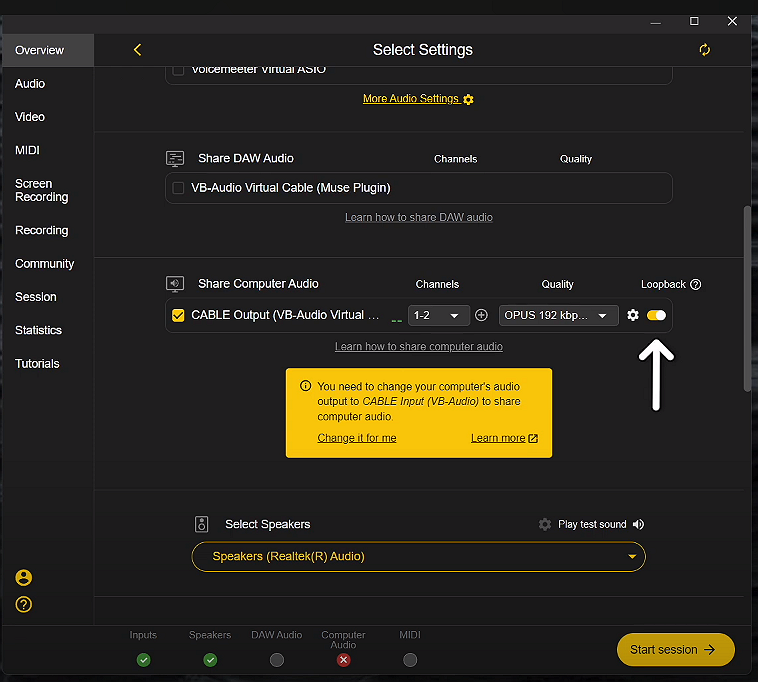Click Learn more in the yellow notice
This screenshot has height=682, width=758.
click(x=498, y=438)
